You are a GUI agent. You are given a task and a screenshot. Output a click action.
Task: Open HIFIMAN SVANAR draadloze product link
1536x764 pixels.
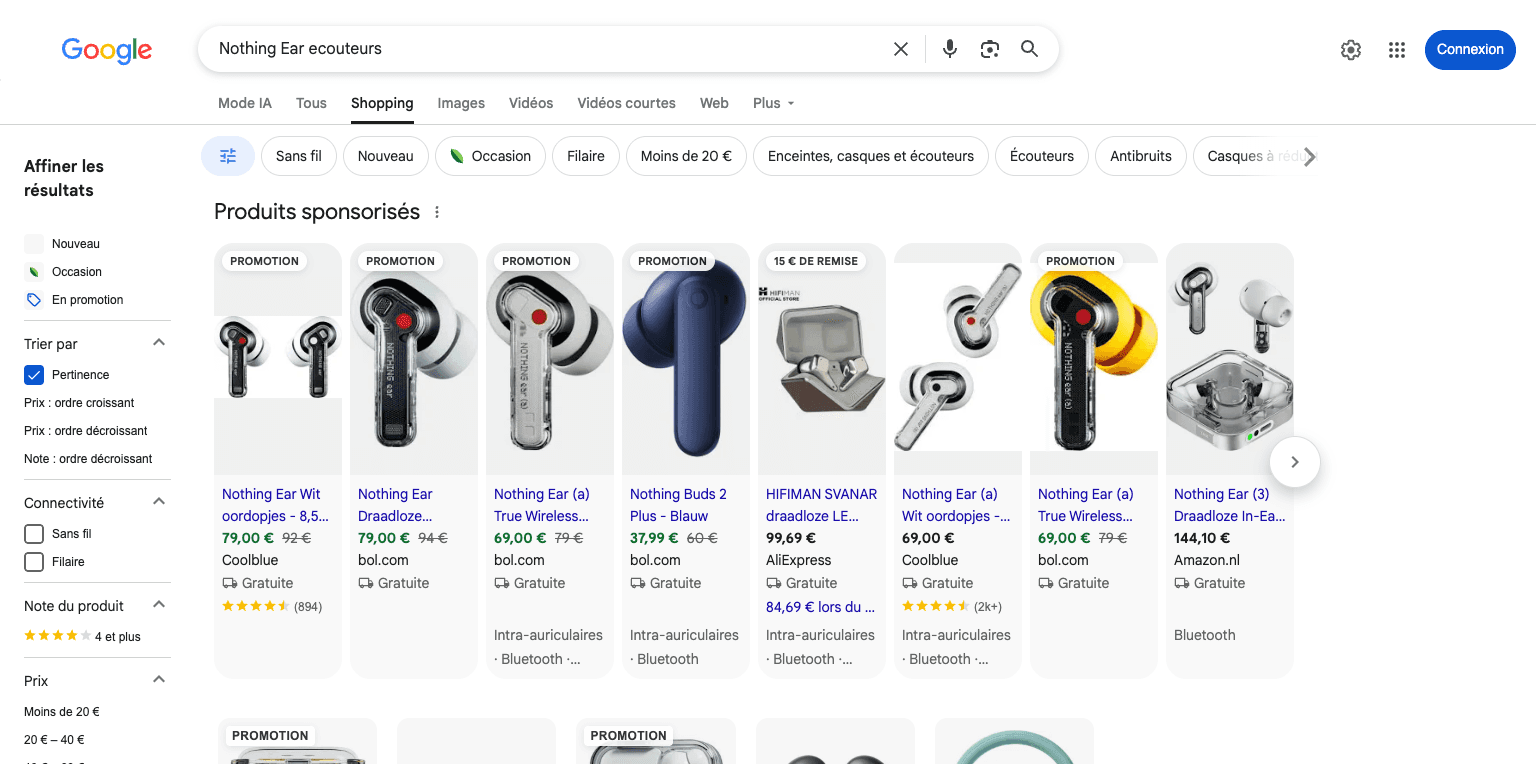pyautogui.click(x=822, y=505)
